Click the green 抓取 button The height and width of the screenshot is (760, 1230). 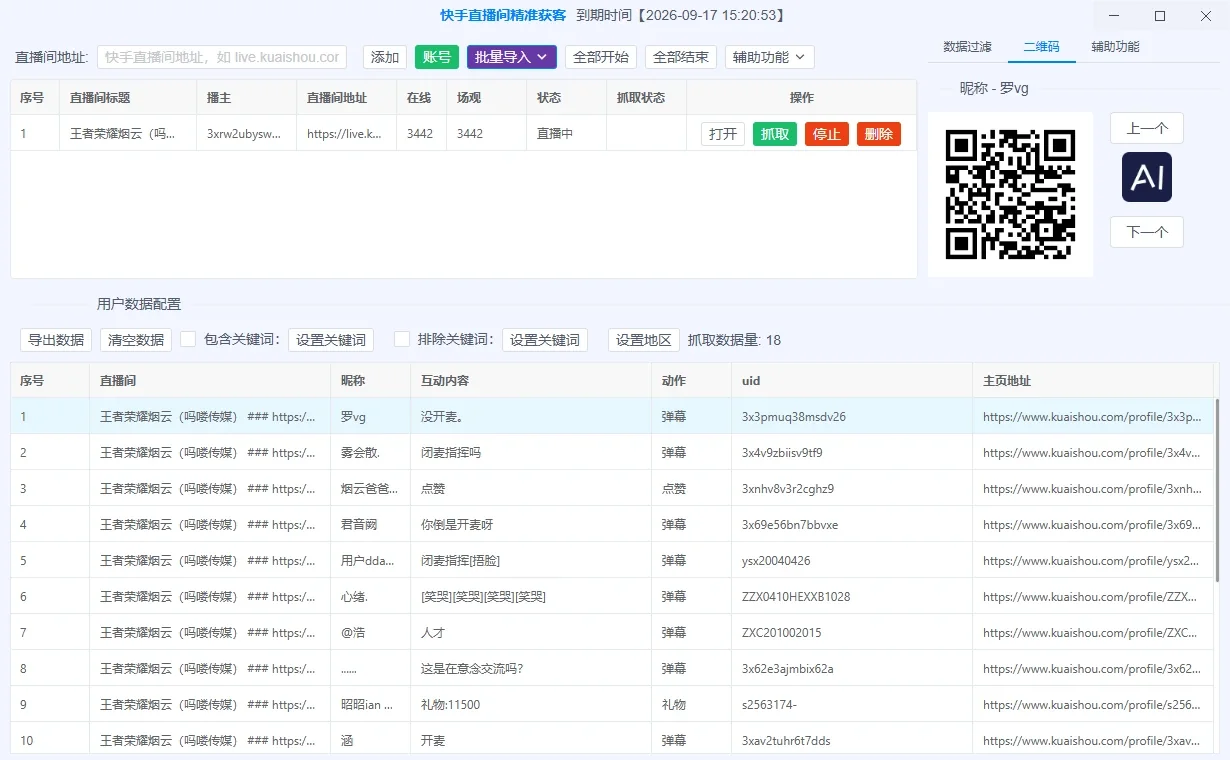pyautogui.click(x=775, y=134)
